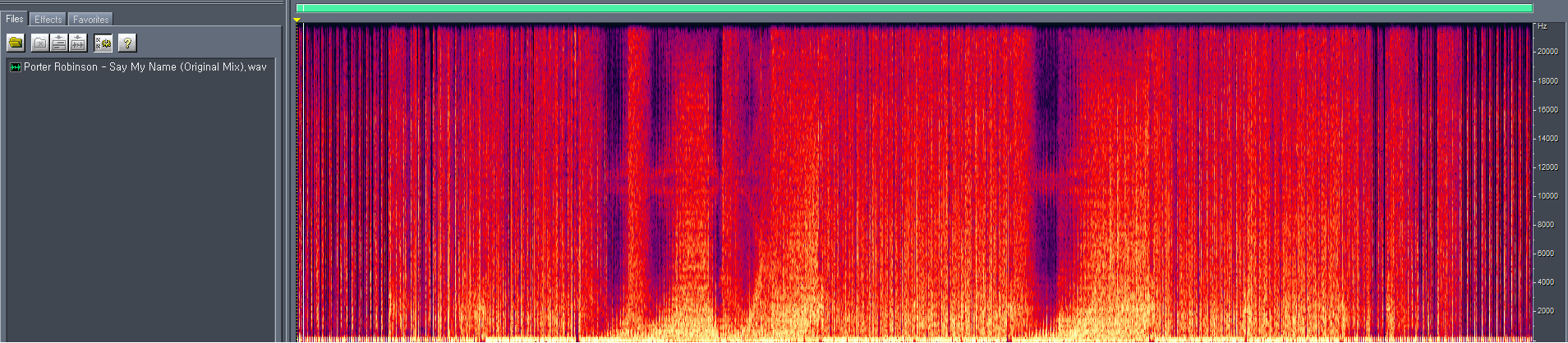Click 12000 on the frequency ruler
1568x343 pixels.
[1547, 167]
